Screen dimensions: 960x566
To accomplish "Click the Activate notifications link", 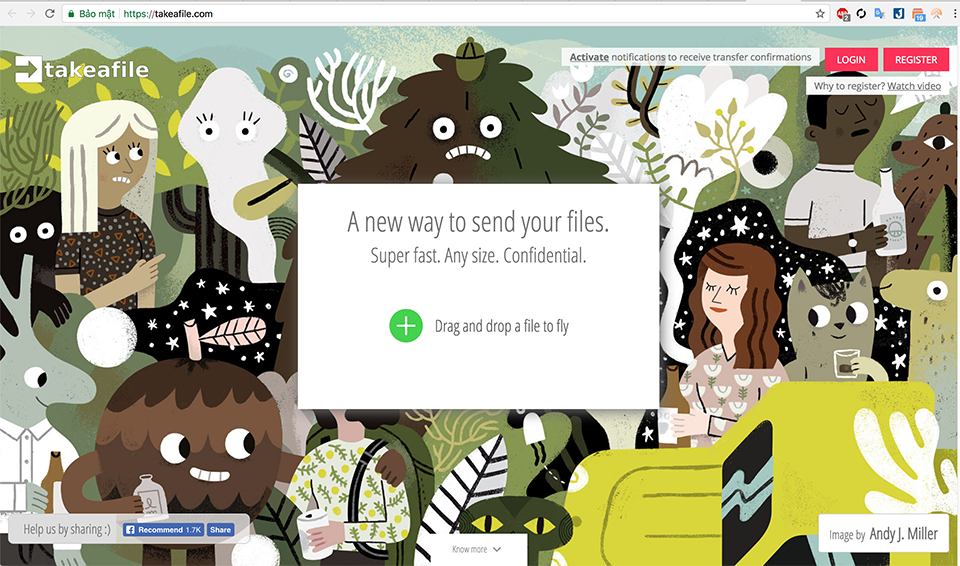I will tap(589, 57).
